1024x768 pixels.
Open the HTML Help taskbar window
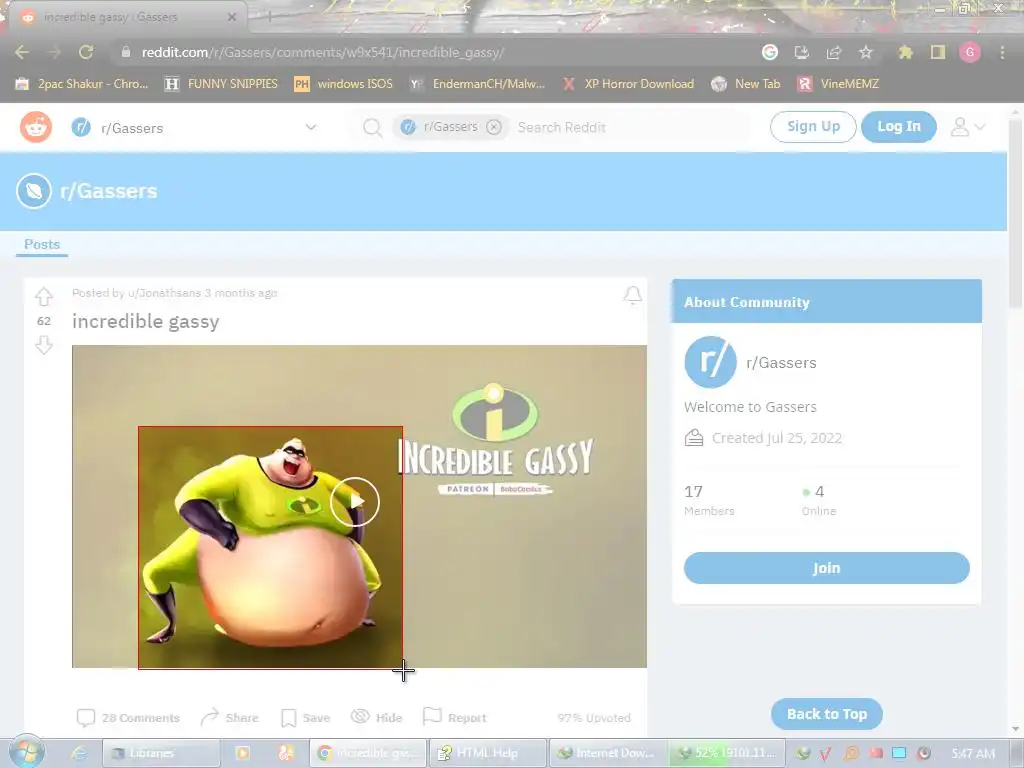pyautogui.click(x=487, y=753)
